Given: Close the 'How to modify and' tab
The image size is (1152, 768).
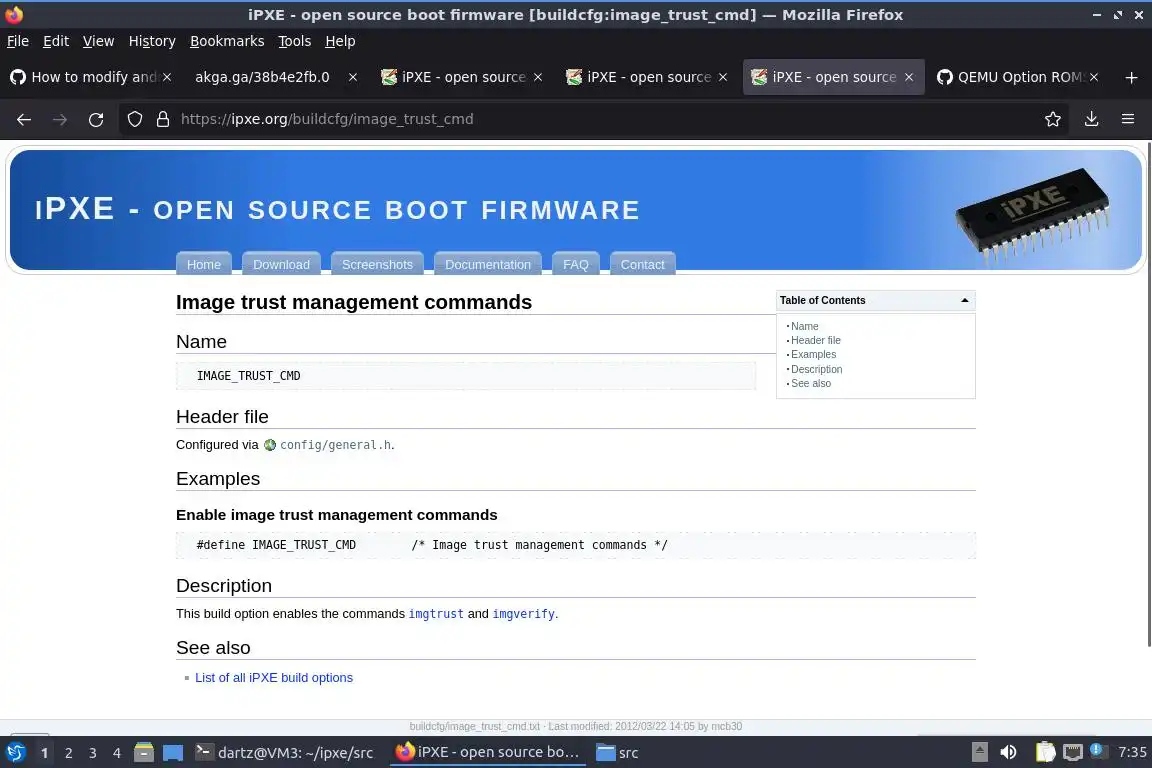Looking at the screenshot, I should [x=167, y=77].
